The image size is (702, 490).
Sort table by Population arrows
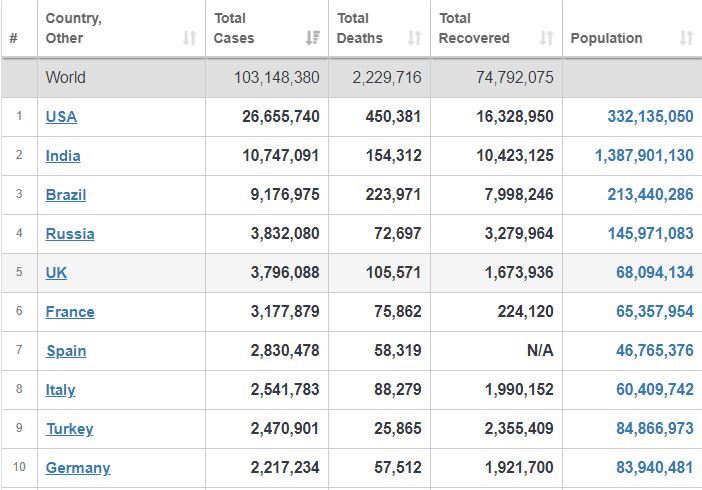[686, 38]
